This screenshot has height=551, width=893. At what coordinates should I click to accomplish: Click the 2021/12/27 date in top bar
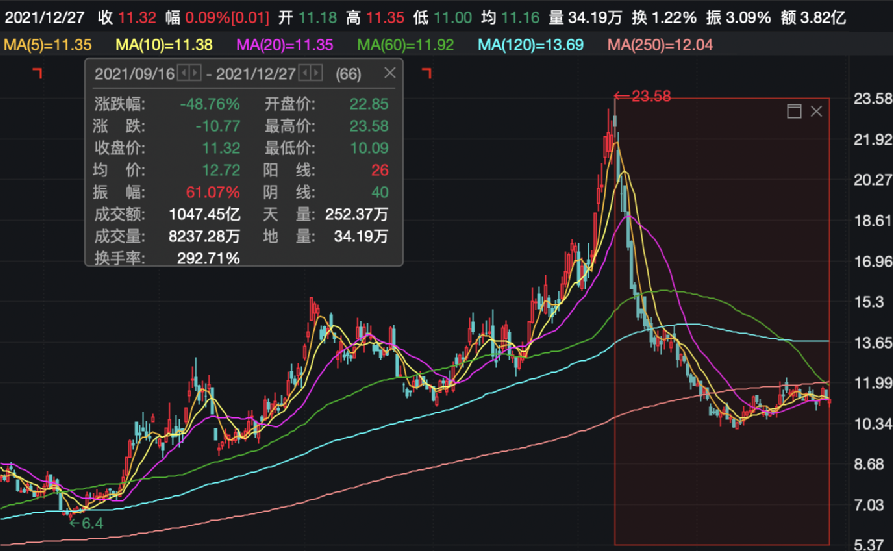point(41,17)
